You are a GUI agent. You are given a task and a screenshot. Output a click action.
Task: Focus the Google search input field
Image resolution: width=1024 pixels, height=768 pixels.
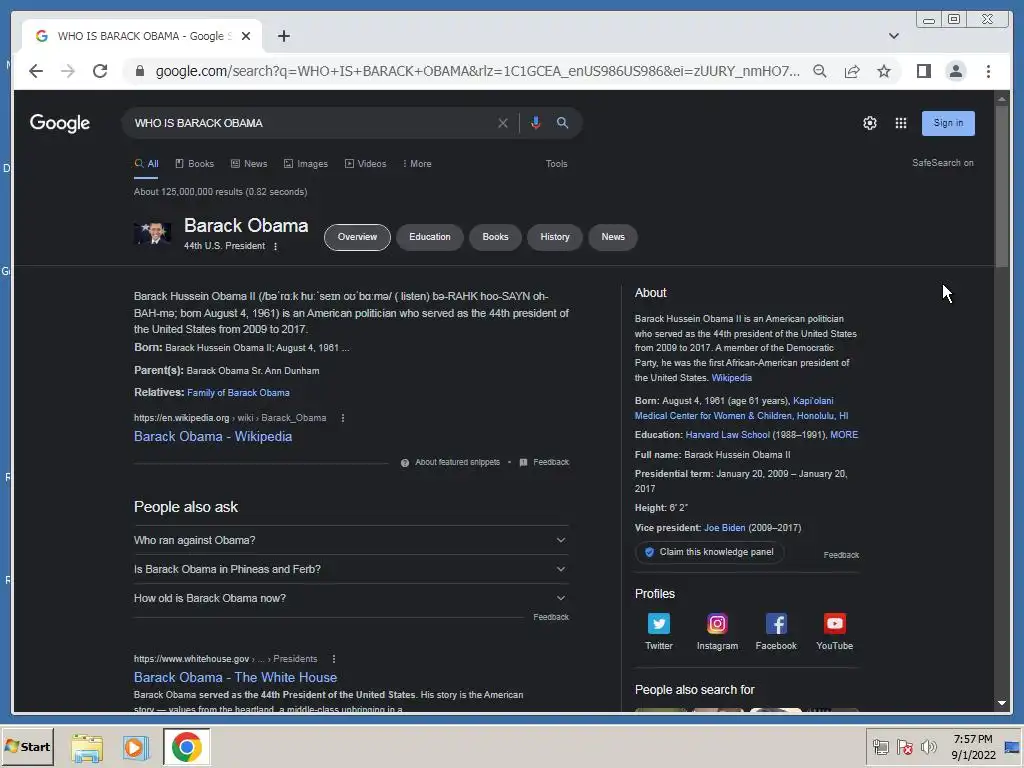pos(313,123)
